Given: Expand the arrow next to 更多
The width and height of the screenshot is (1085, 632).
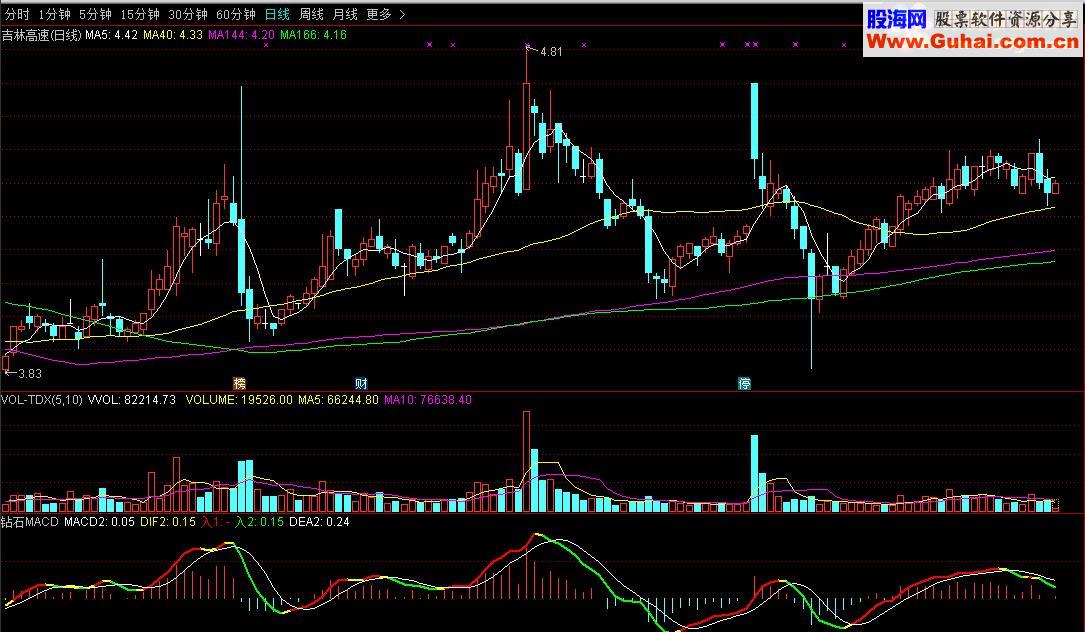Looking at the screenshot, I should (x=403, y=15).
